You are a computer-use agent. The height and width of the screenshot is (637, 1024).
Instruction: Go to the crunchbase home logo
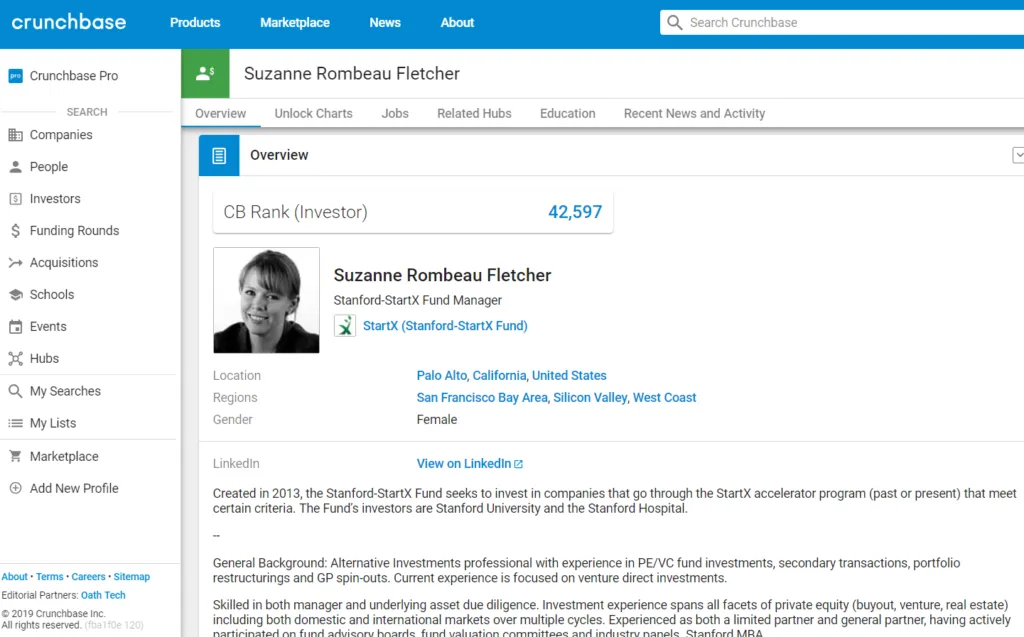coord(69,22)
